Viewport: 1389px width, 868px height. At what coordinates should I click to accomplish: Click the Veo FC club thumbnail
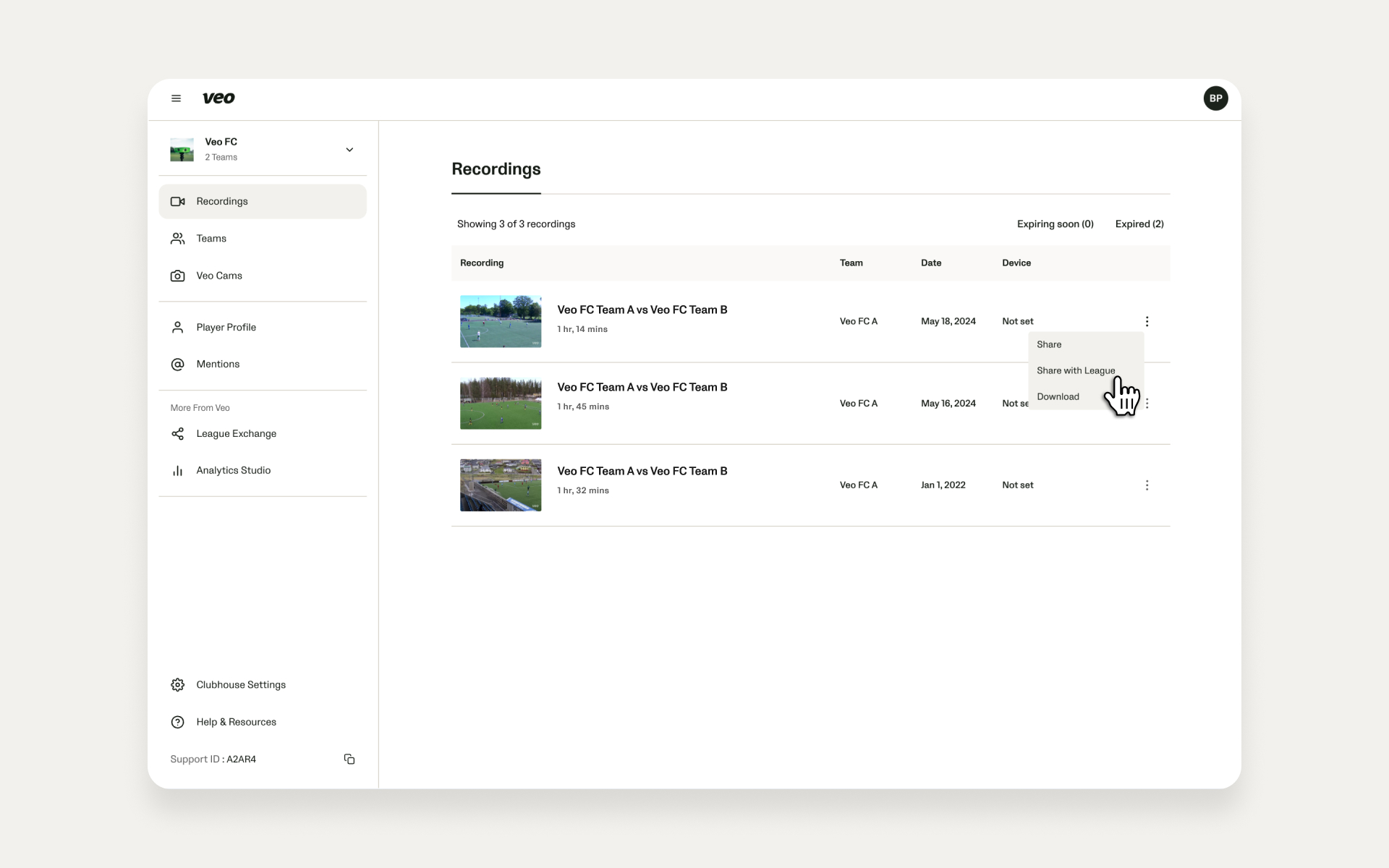pos(182,150)
